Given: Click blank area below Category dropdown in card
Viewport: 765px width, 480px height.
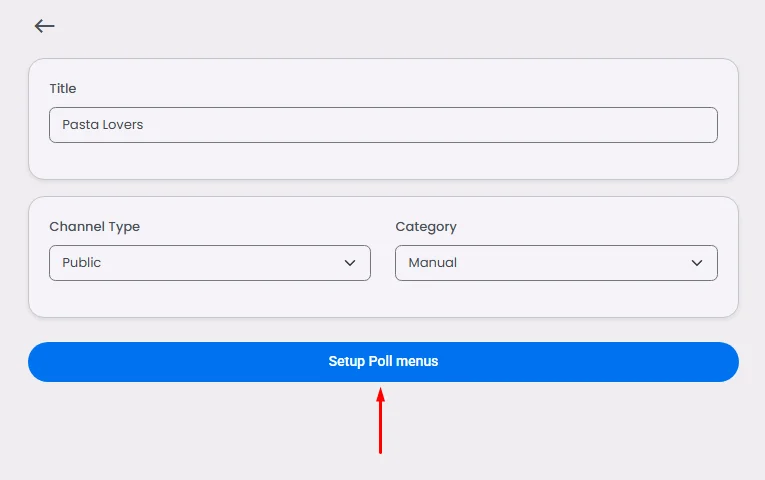Looking at the screenshot, I should pos(556,298).
